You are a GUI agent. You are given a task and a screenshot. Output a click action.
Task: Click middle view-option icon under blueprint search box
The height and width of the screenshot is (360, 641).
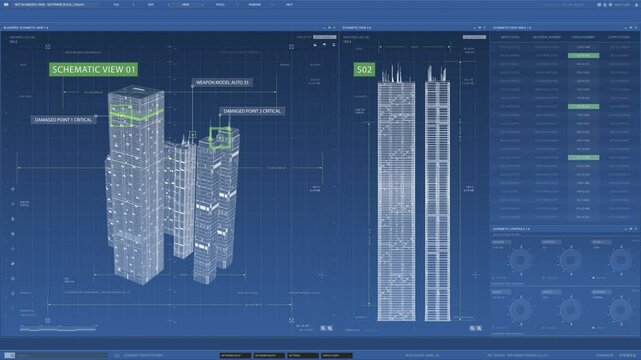(x=324, y=45)
